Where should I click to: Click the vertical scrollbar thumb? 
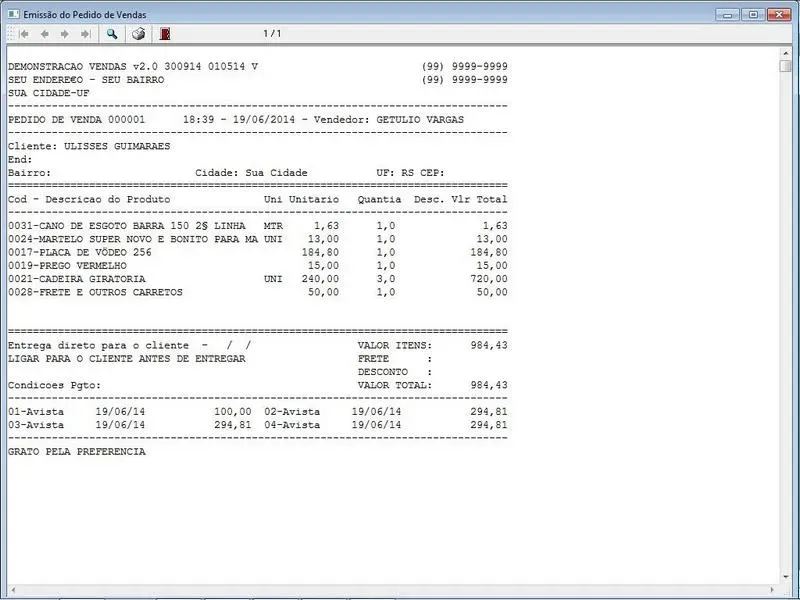(786, 65)
